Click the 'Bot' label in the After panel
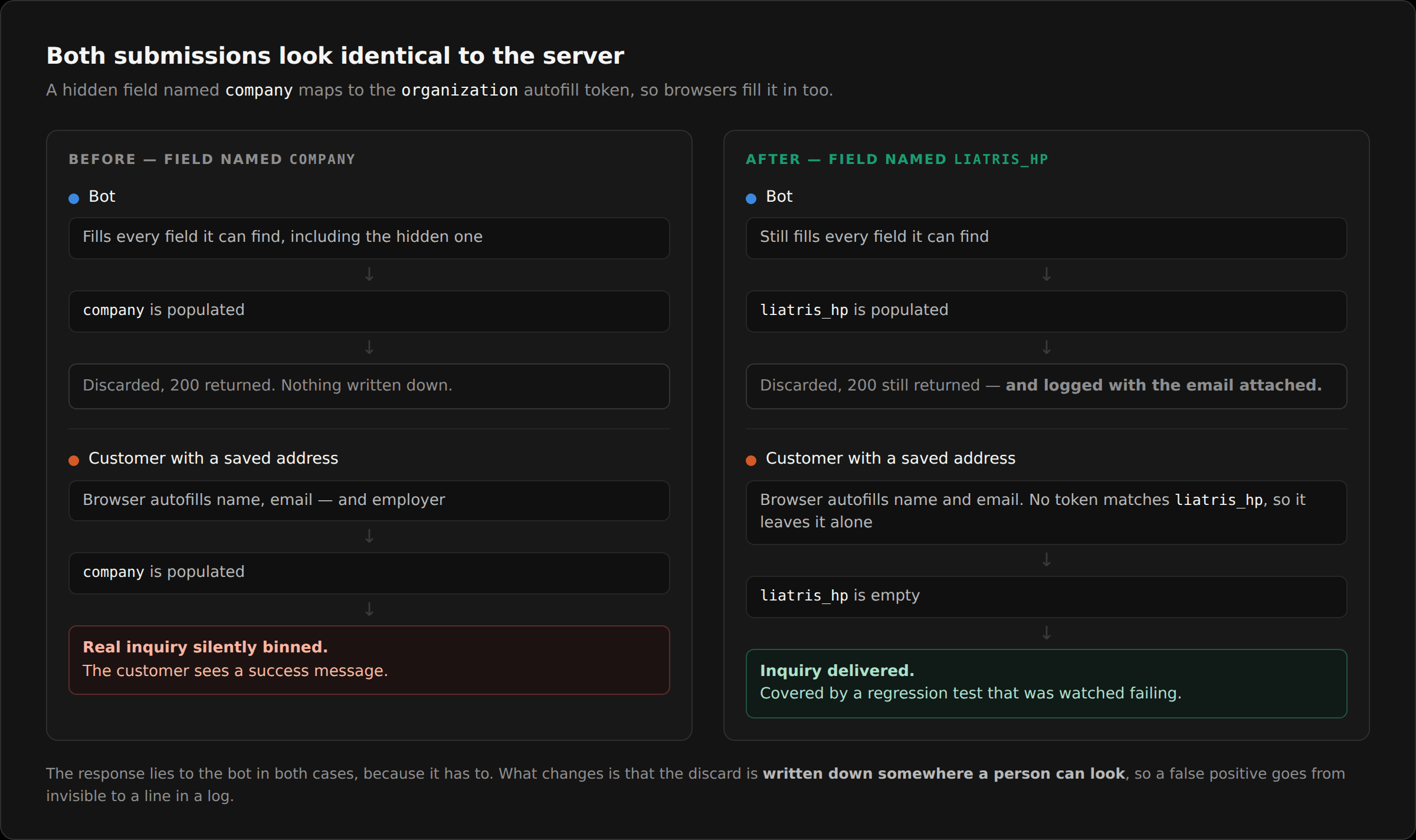Screen dimensions: 1416x840 tap(779, 196)
